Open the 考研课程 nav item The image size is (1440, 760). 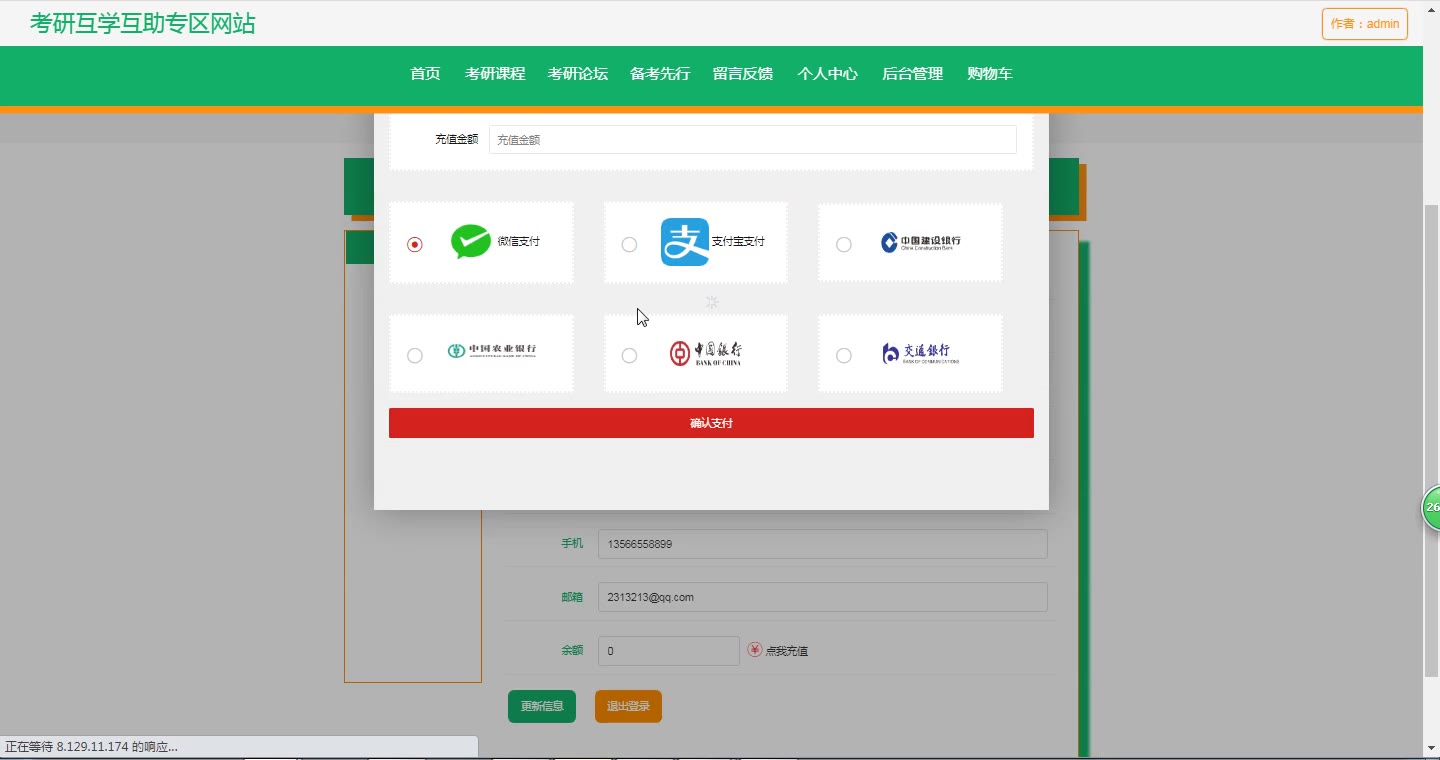pyautogui.click(x=495, y=74)
